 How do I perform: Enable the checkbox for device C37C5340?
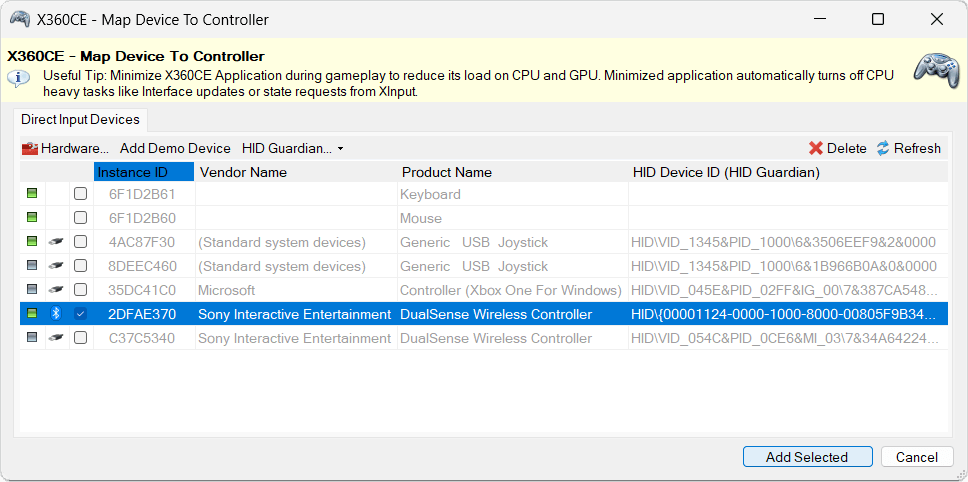click(80, 338)
